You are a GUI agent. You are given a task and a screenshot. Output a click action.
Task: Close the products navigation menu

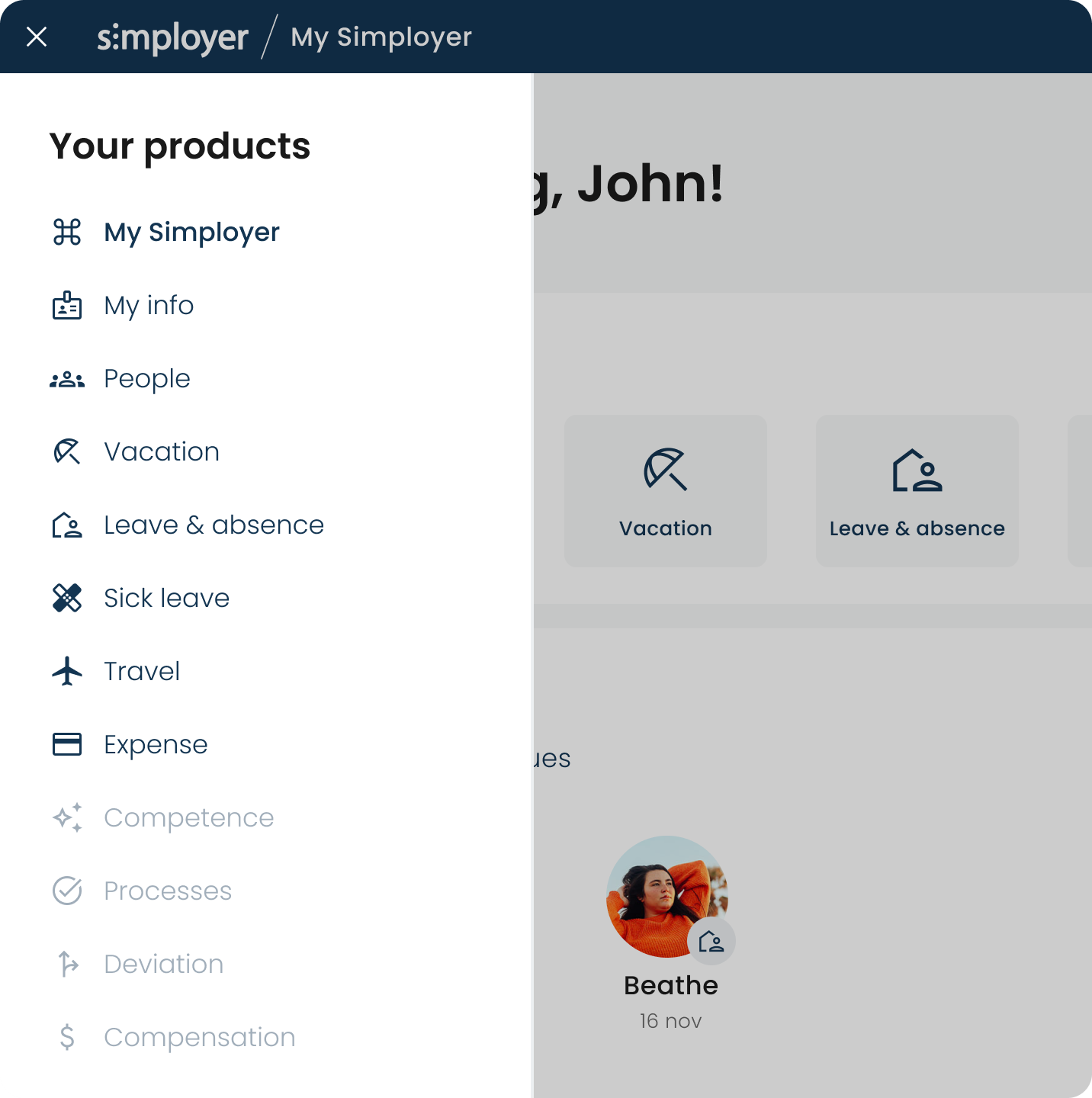click(37, 37)
